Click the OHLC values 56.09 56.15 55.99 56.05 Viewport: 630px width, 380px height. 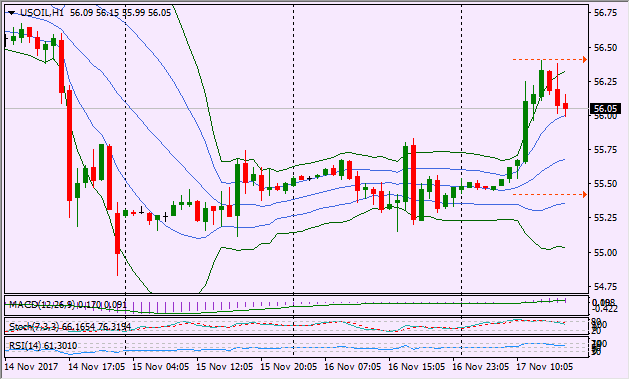[x=121, y=13]
